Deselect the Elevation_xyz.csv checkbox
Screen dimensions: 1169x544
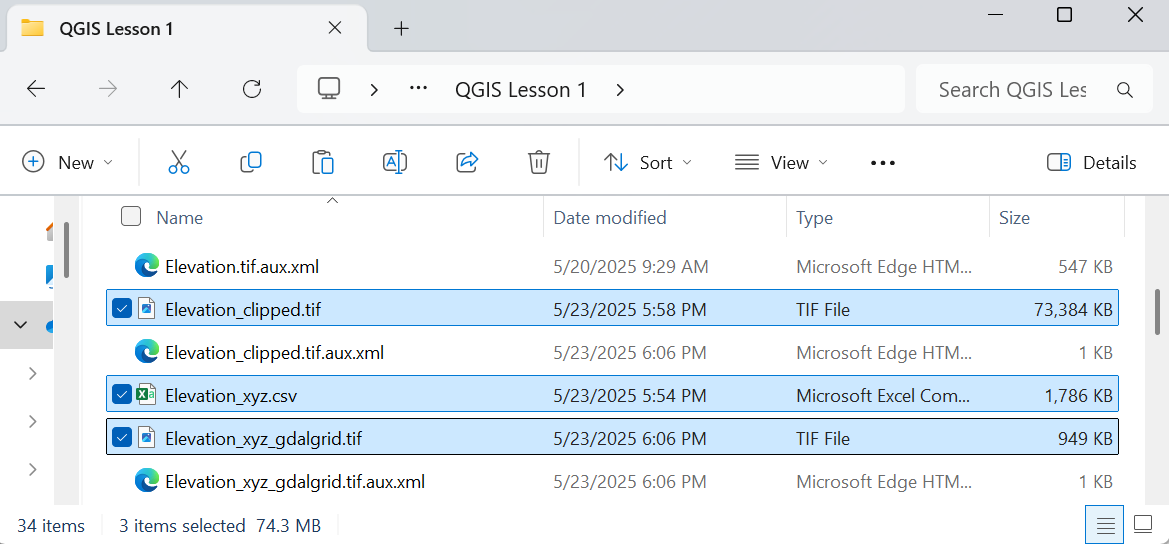tap(122, 395)
